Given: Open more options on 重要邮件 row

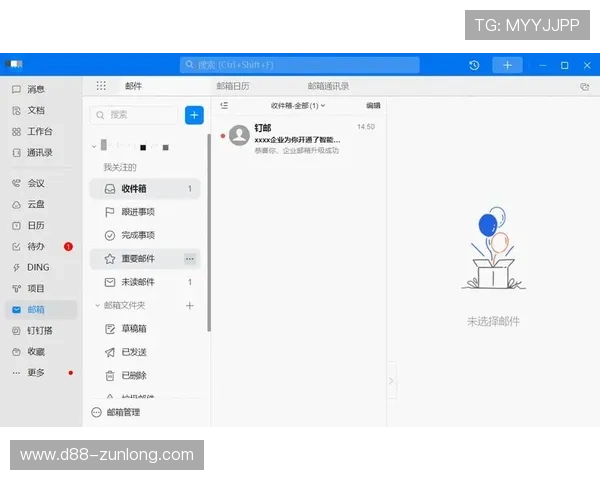Looking at the screenshot, I should (x=190, y=259).
